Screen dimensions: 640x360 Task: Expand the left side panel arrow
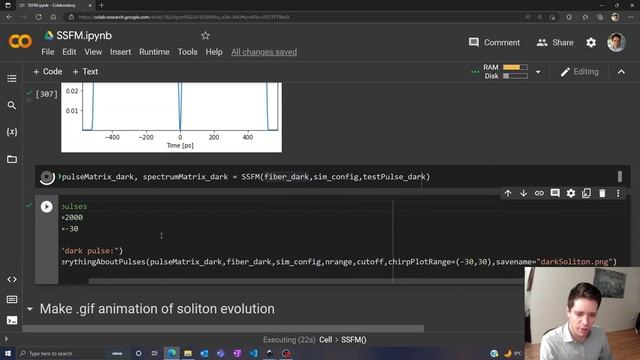click(x=6, y=339)
